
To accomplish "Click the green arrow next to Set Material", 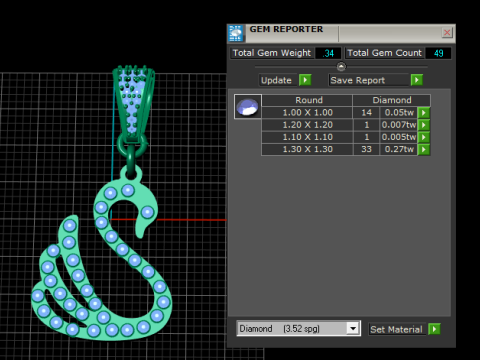I will (434, 329).
